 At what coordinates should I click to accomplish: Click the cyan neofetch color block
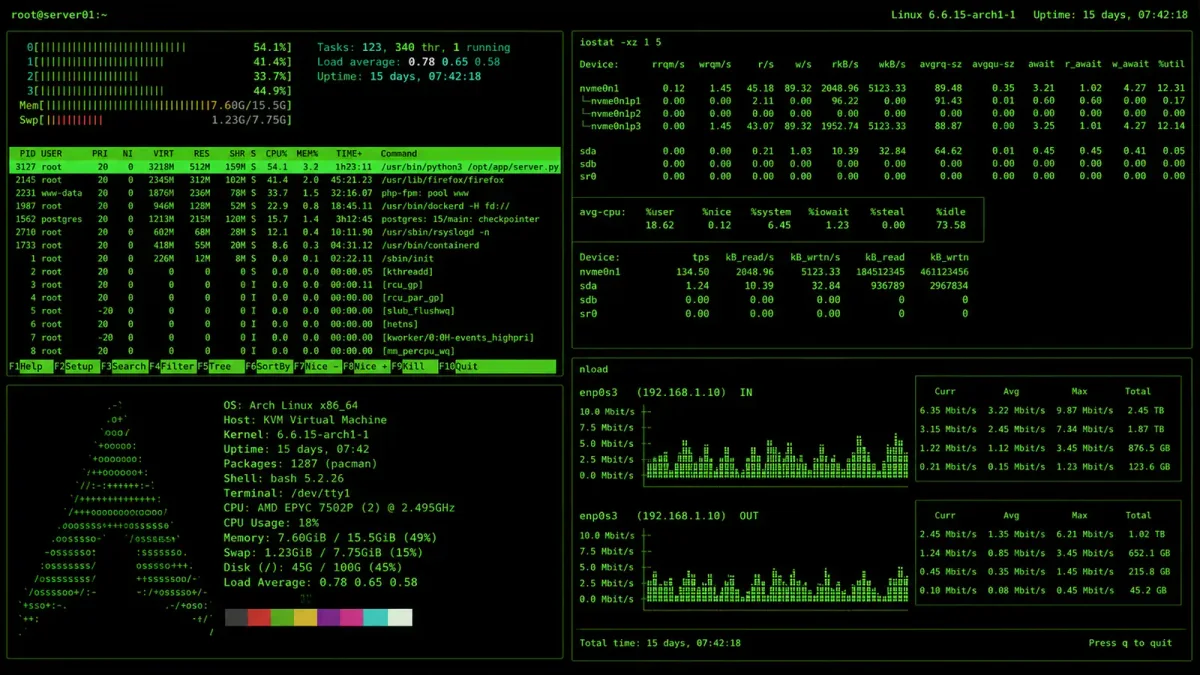[x=376, y=618]
